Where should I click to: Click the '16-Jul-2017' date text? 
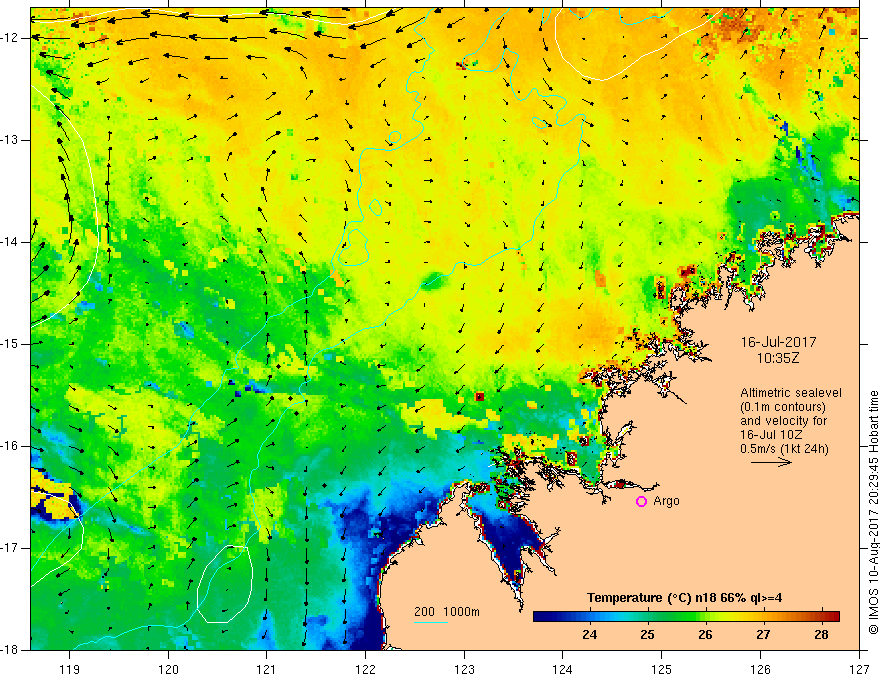tap(778, 342)
